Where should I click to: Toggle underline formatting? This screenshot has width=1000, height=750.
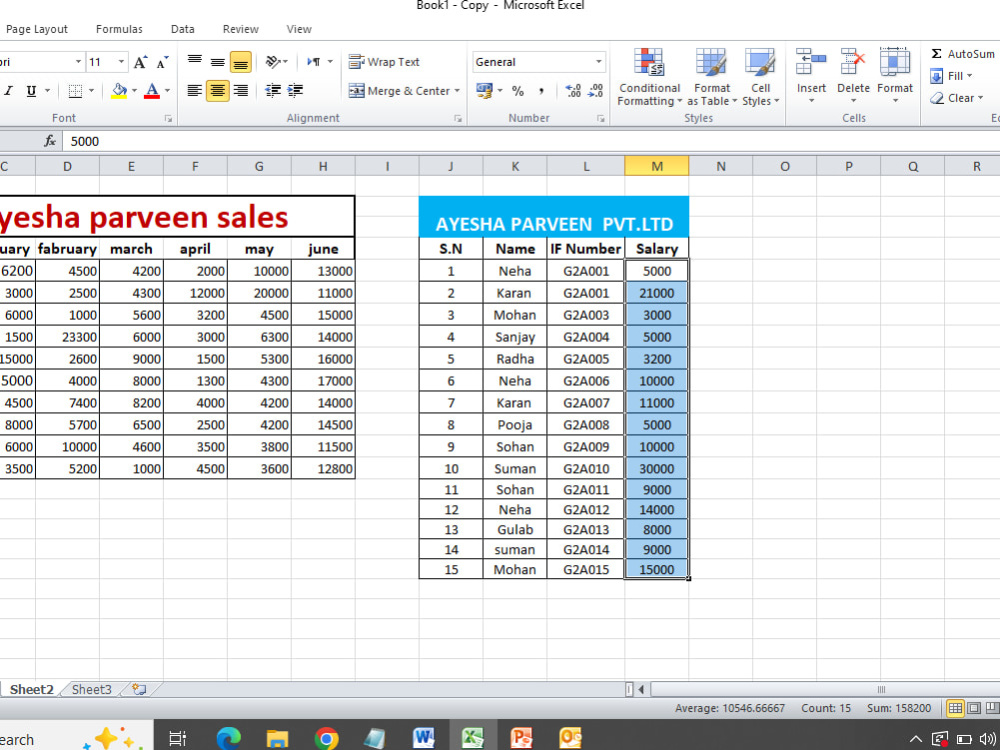pos(31,91)
